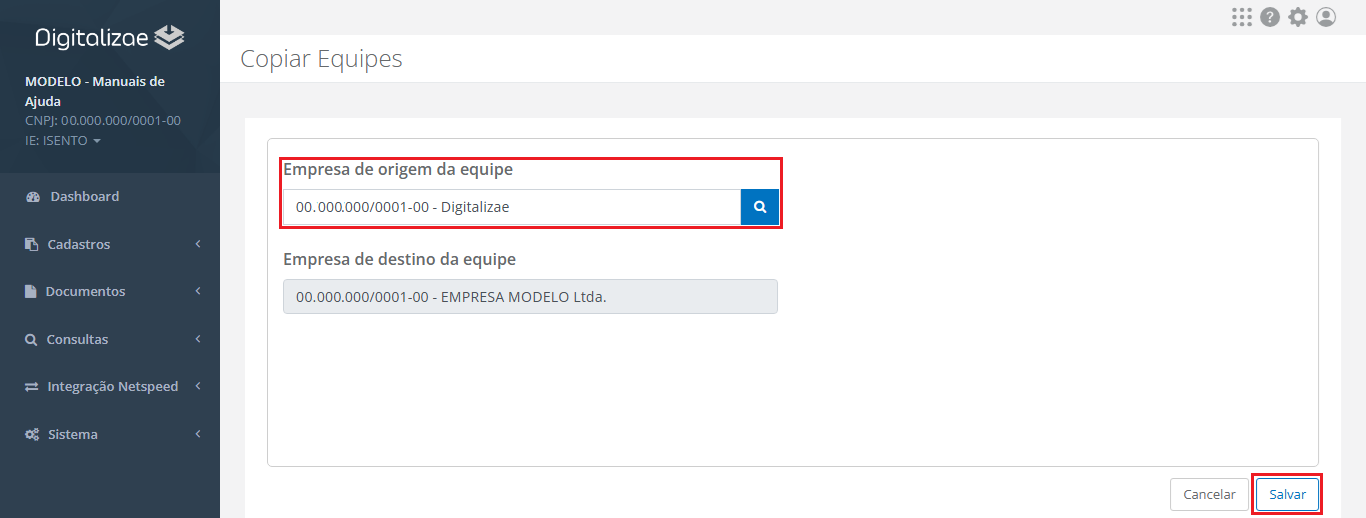Click the Digitalizae logo
Screen dimensions: 1366x518
pyautogui.click(x=110, y=38)
